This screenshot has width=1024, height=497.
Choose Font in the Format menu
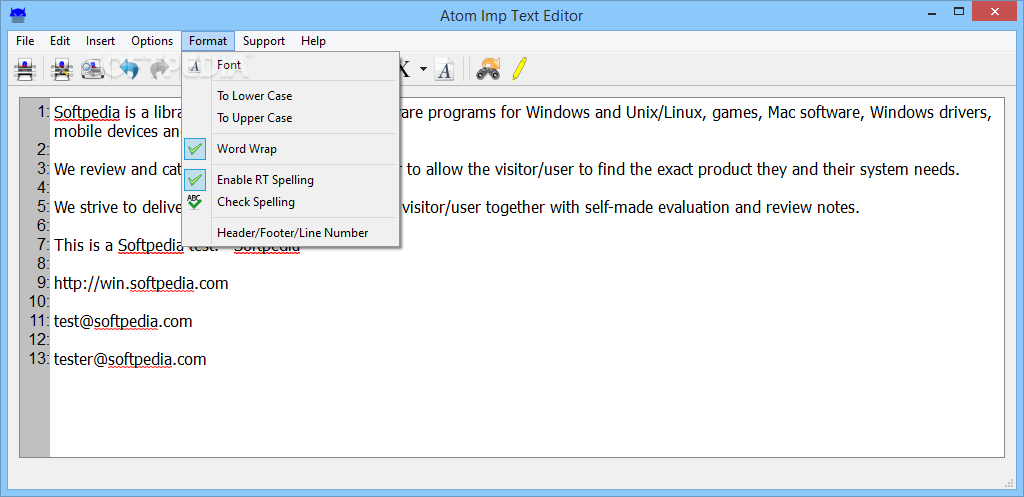(291, 65)
